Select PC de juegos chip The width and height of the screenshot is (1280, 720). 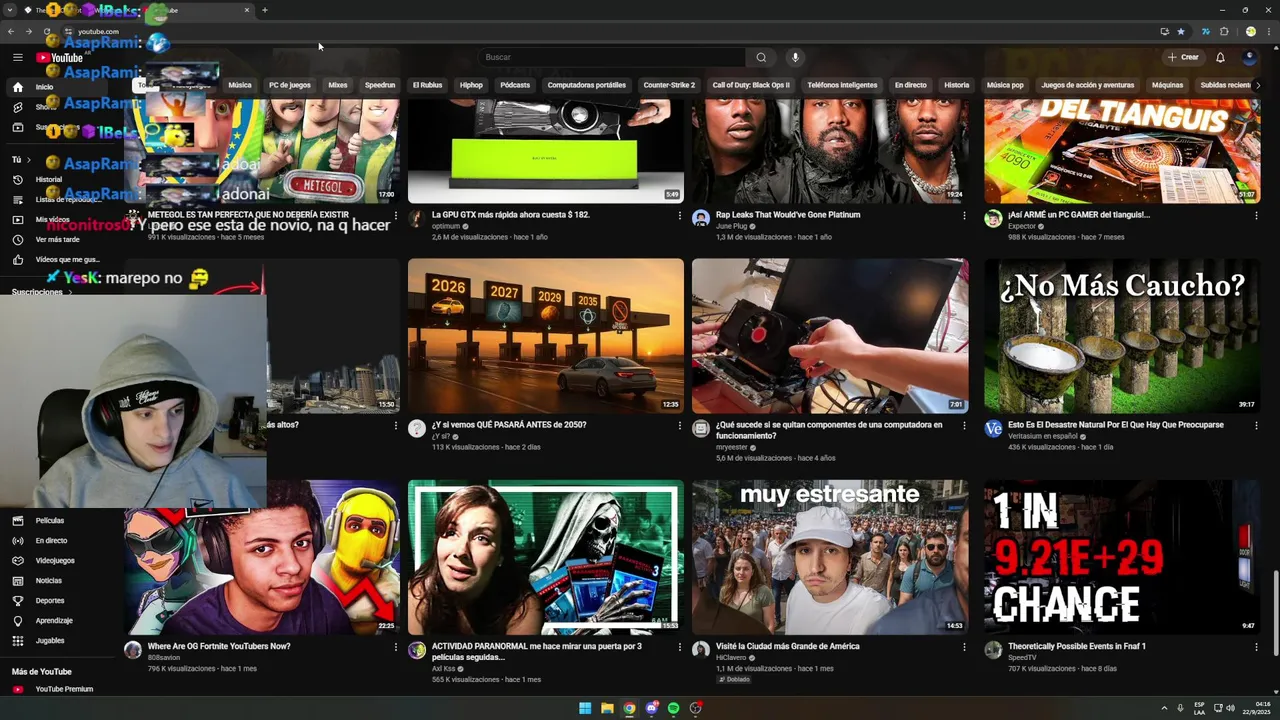click(x=289, y=85)
